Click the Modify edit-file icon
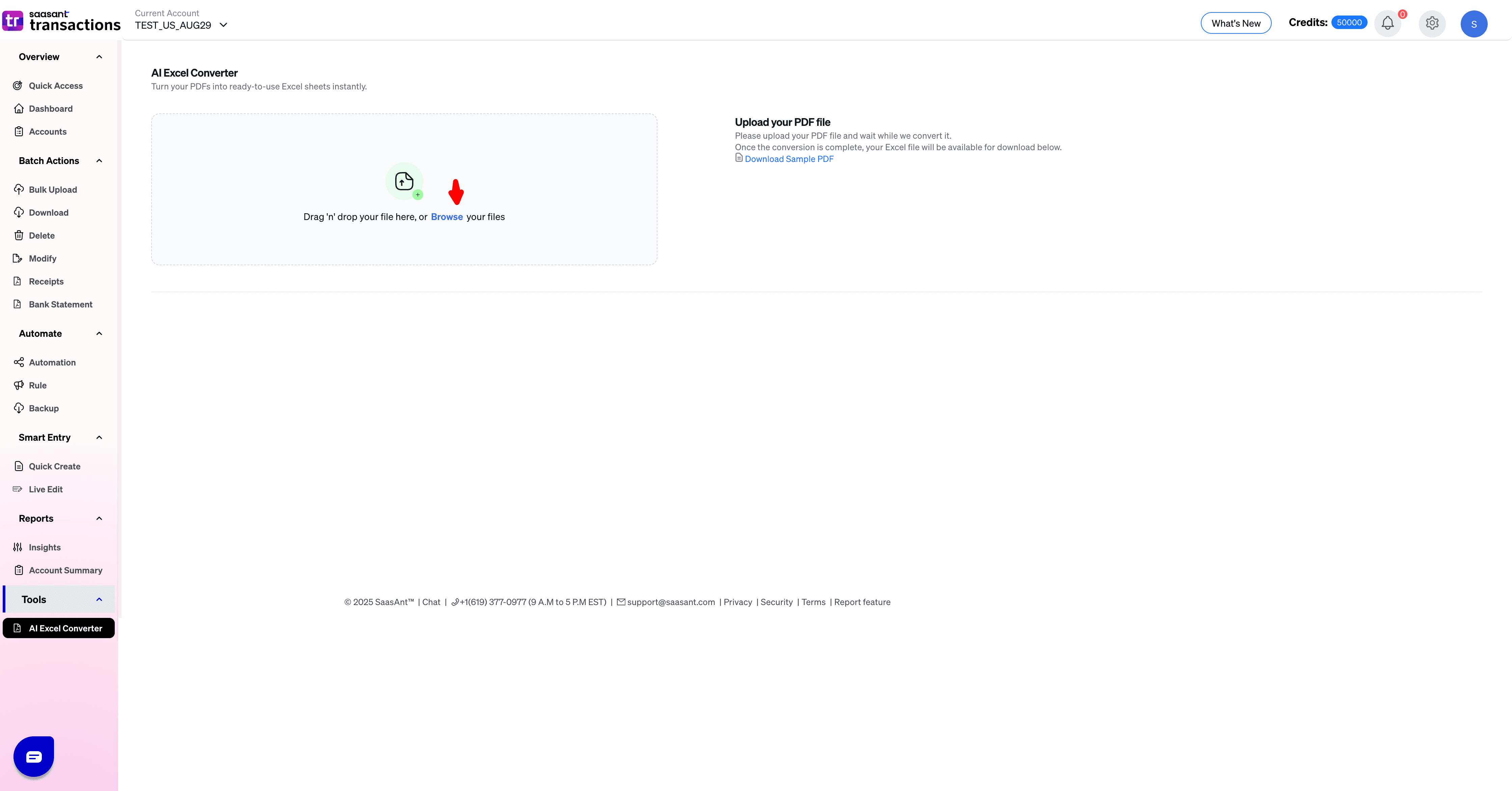The width and height of the screenshot is (1512, 791). coord(18,258)
